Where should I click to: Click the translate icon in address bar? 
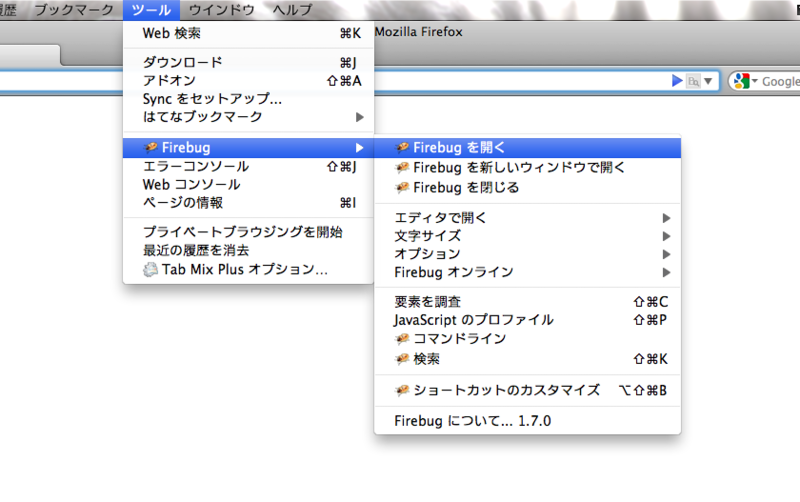click(x=693, y=81)
